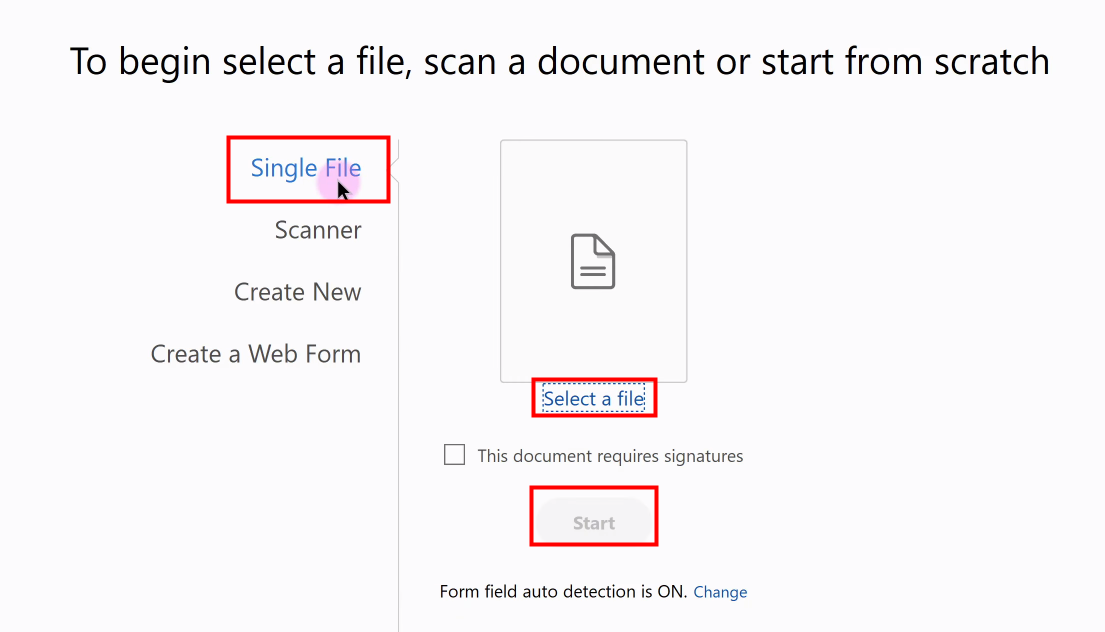
Task: Enable the document requires signatures checkbox
Action: (454, 454)
